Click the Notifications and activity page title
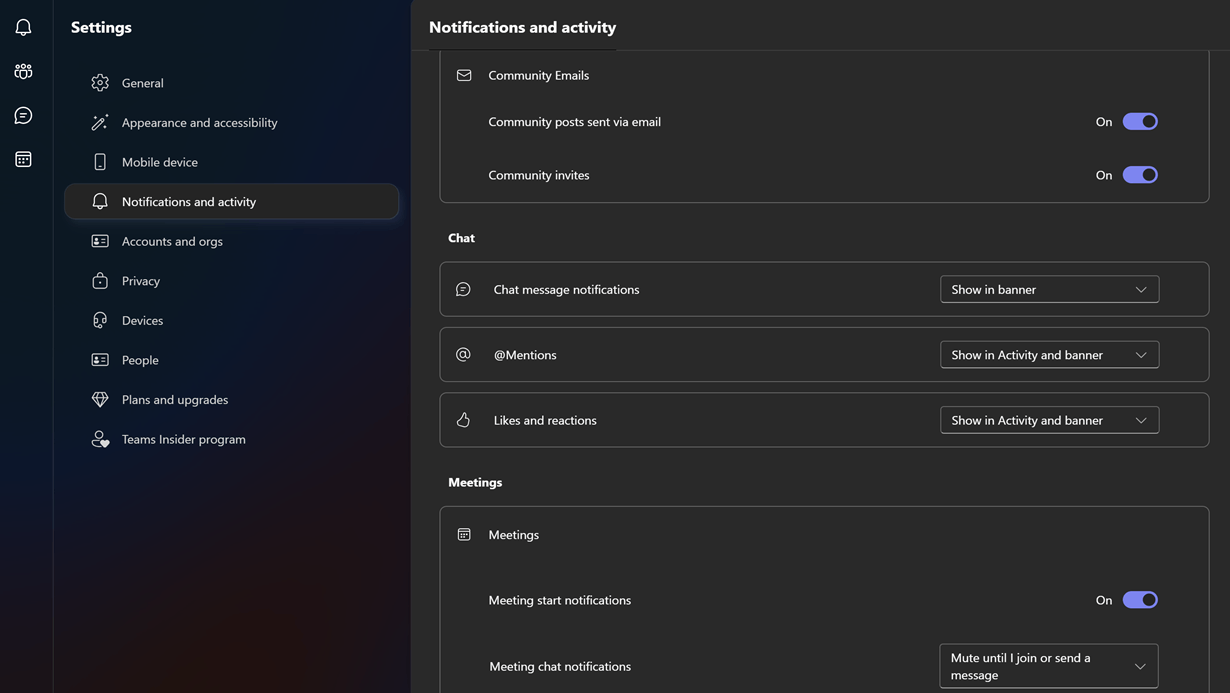The height and width of the screenshot is (693, 1230). coord(522,27)
